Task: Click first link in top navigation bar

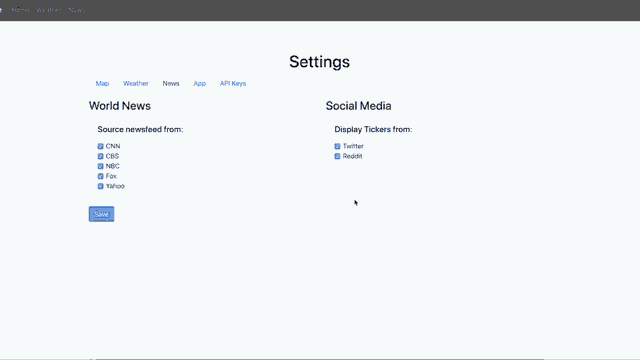Action: 20,10
